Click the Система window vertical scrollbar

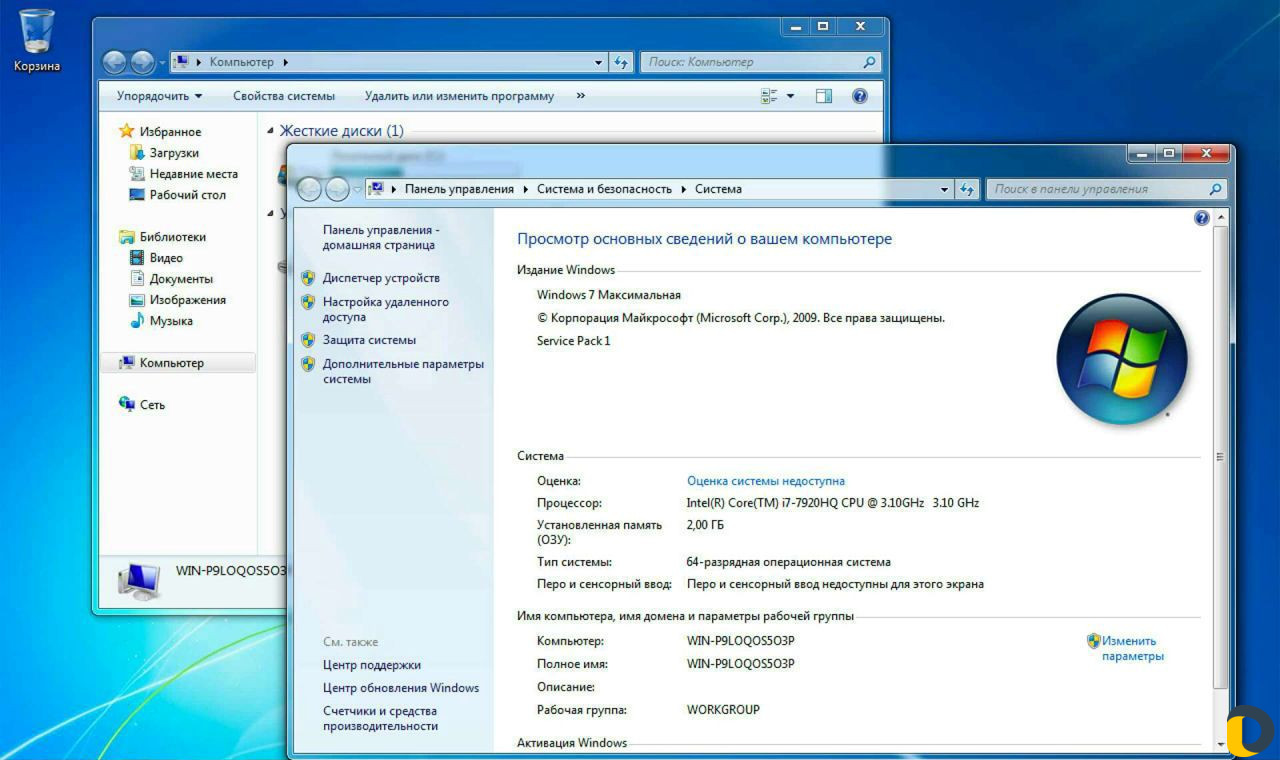coord(1220,456)
